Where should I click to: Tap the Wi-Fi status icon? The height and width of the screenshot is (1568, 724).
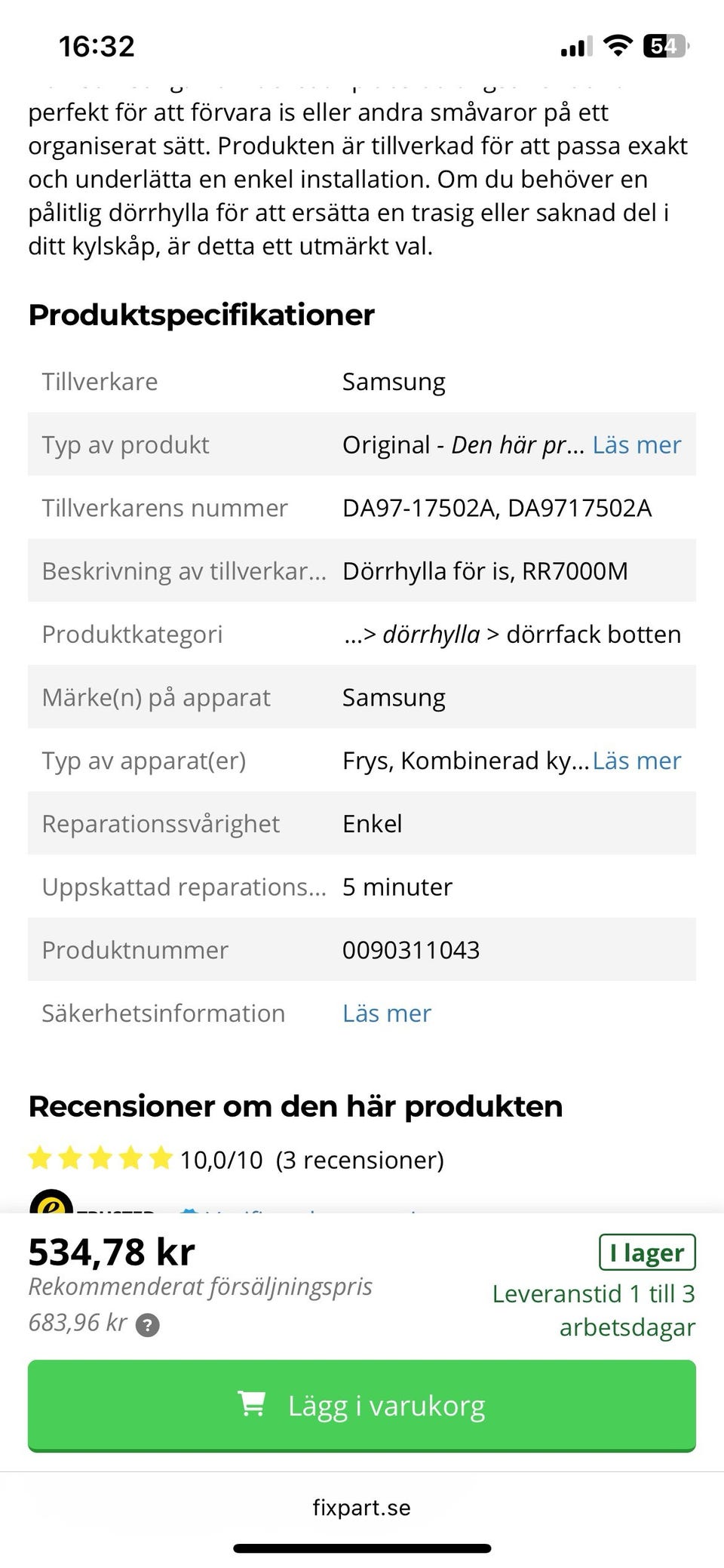618,46
